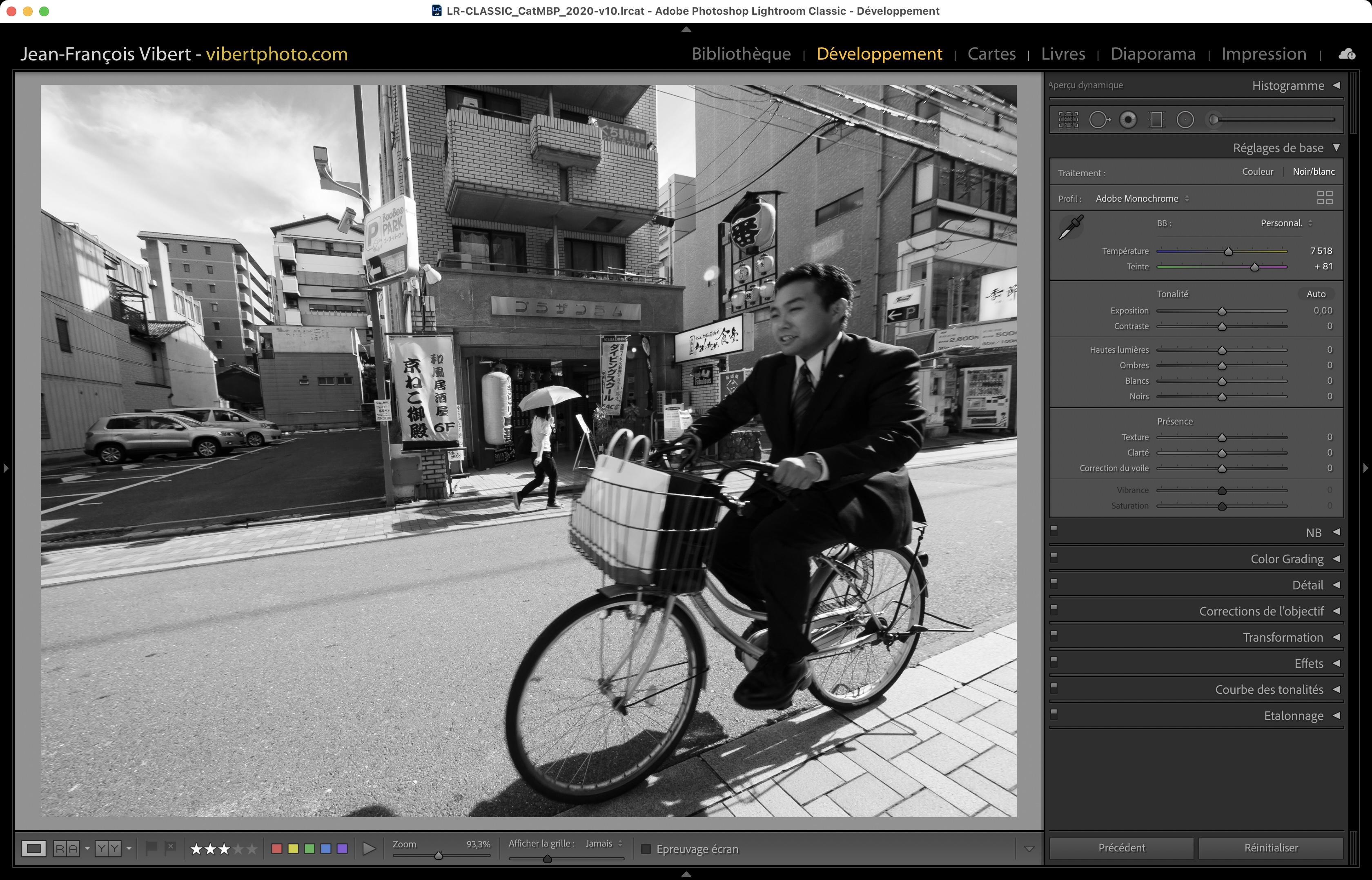Toggle the Color Grading panel switch
The height and width of the screenshot is (880, 1372).
point(1054,557)
